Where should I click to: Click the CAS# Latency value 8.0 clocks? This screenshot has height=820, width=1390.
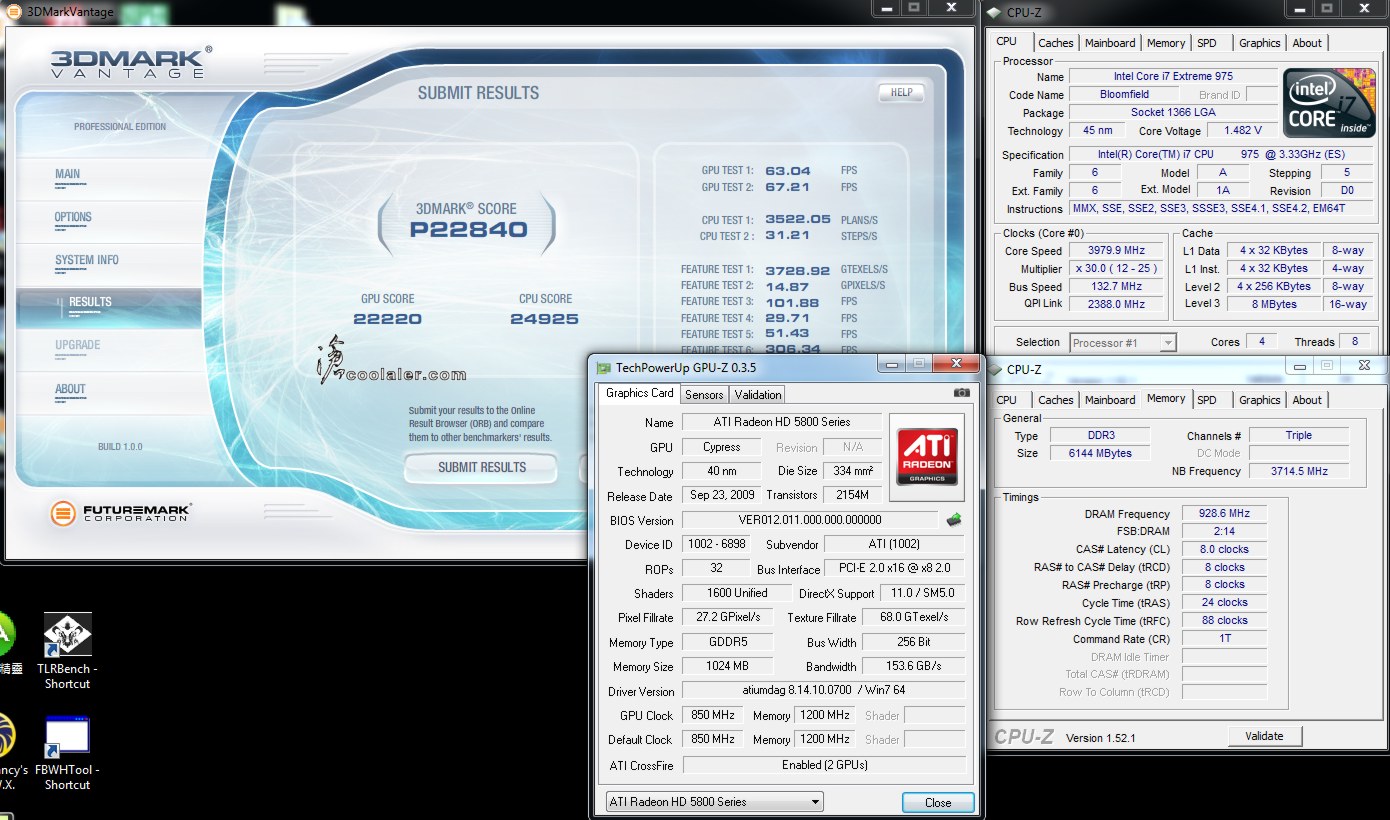pos(1224,549)
